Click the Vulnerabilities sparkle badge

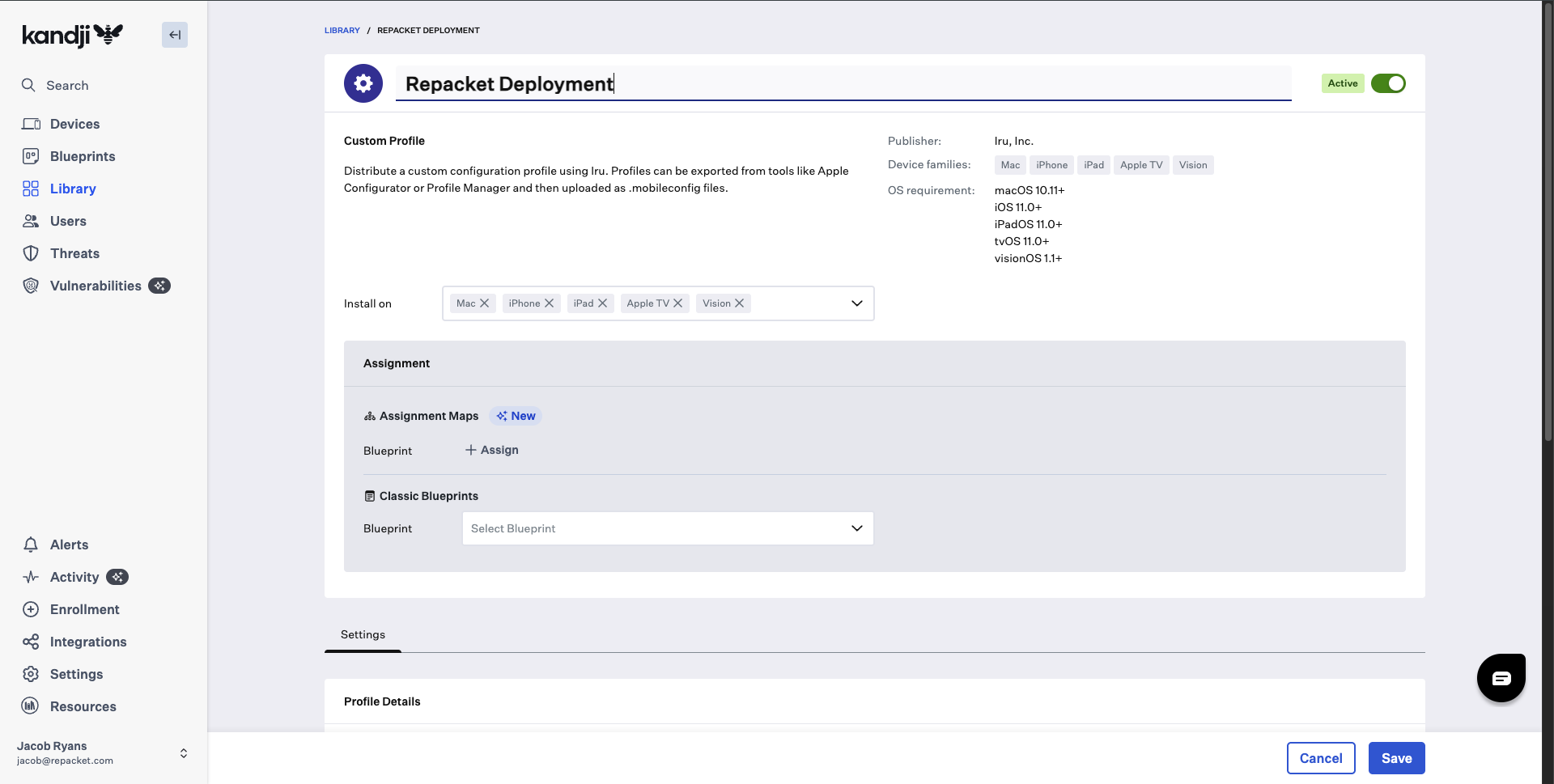pos(159,286)
